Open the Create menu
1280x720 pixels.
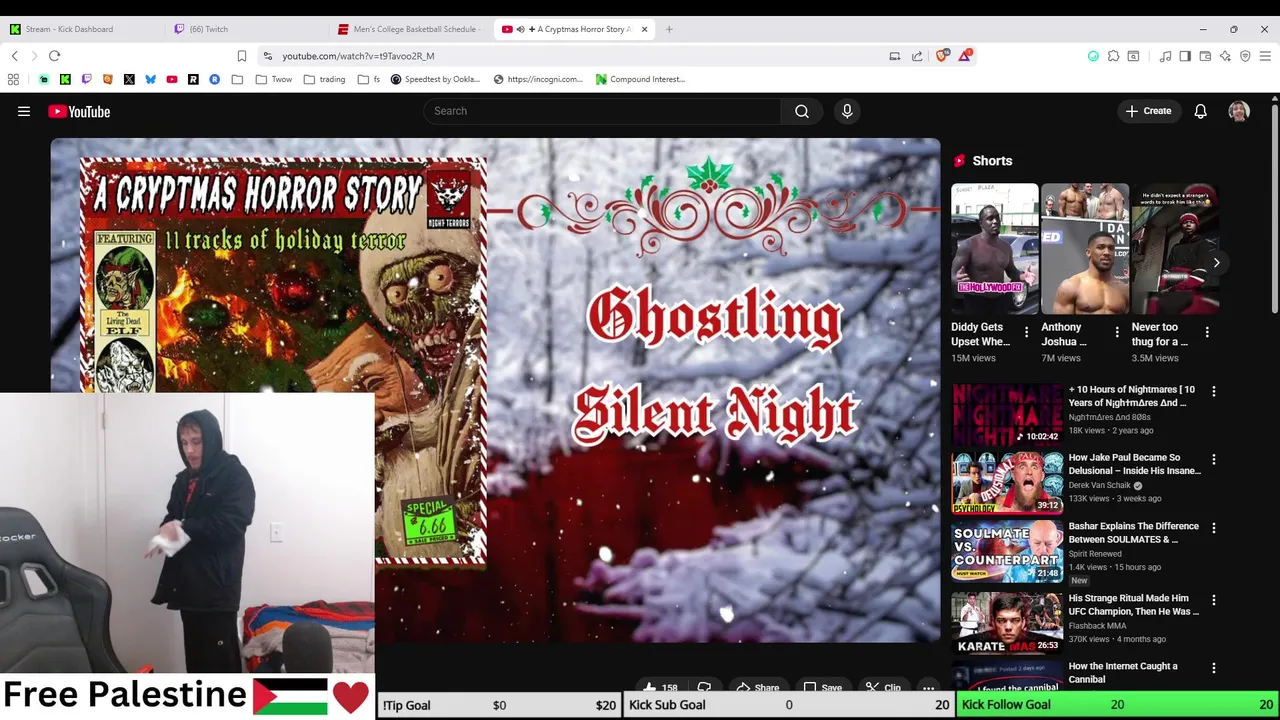[x=1148, y=111]
